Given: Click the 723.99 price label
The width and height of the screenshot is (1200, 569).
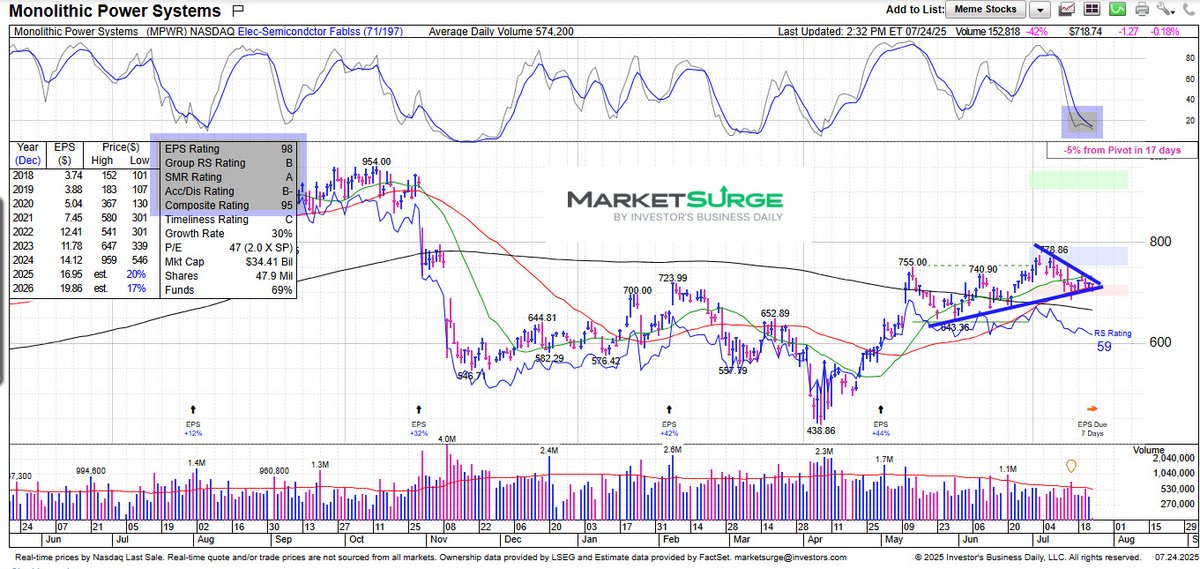Looking at the screenshot, I should pos(673,278).
